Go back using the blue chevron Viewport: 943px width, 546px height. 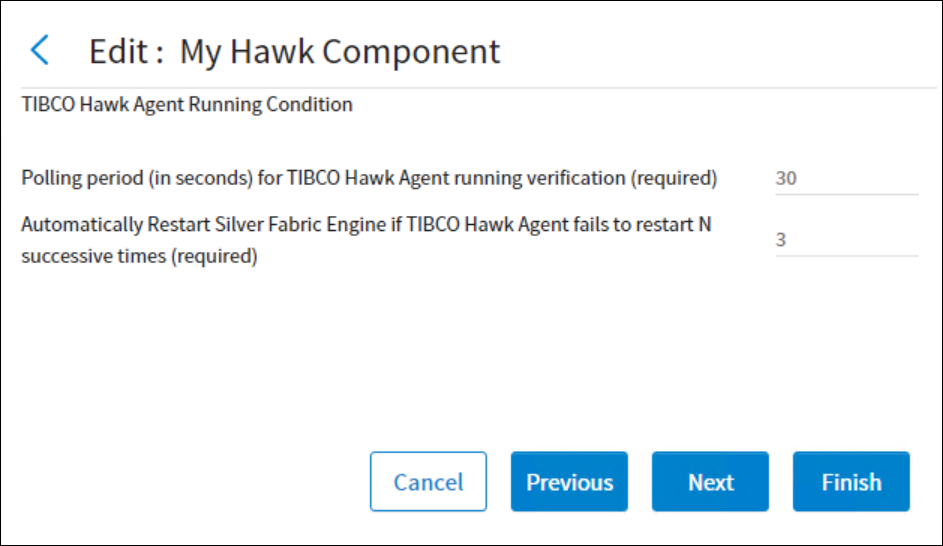[x=40, y=50]
